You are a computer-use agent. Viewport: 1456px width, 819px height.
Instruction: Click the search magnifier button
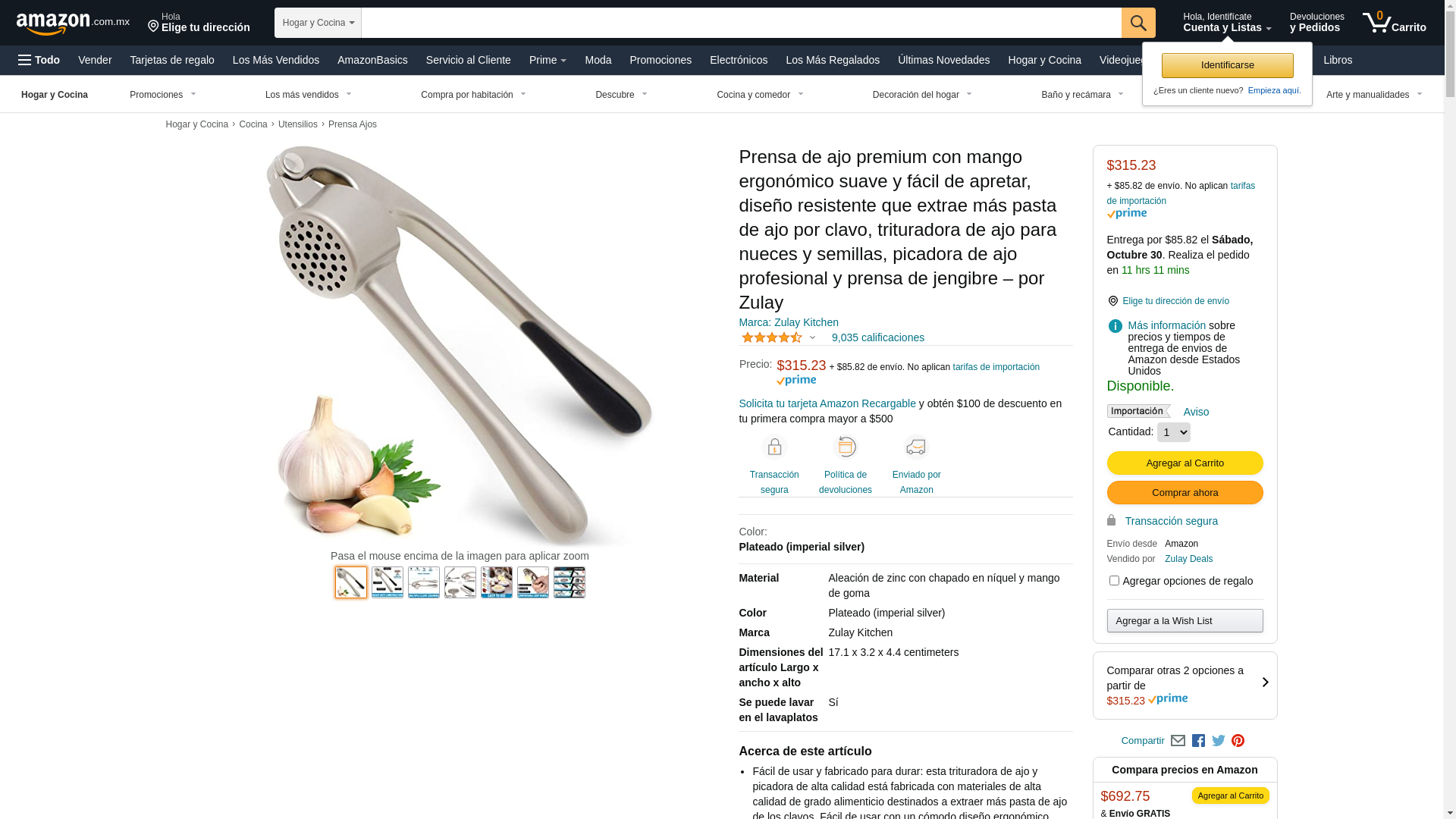(1138, 23)
